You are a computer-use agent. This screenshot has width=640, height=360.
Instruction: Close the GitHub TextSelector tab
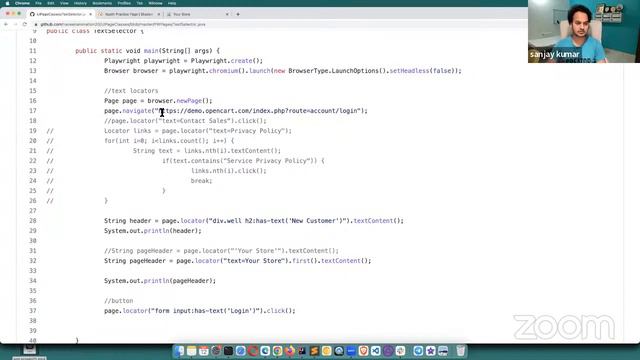coord(90,14)
